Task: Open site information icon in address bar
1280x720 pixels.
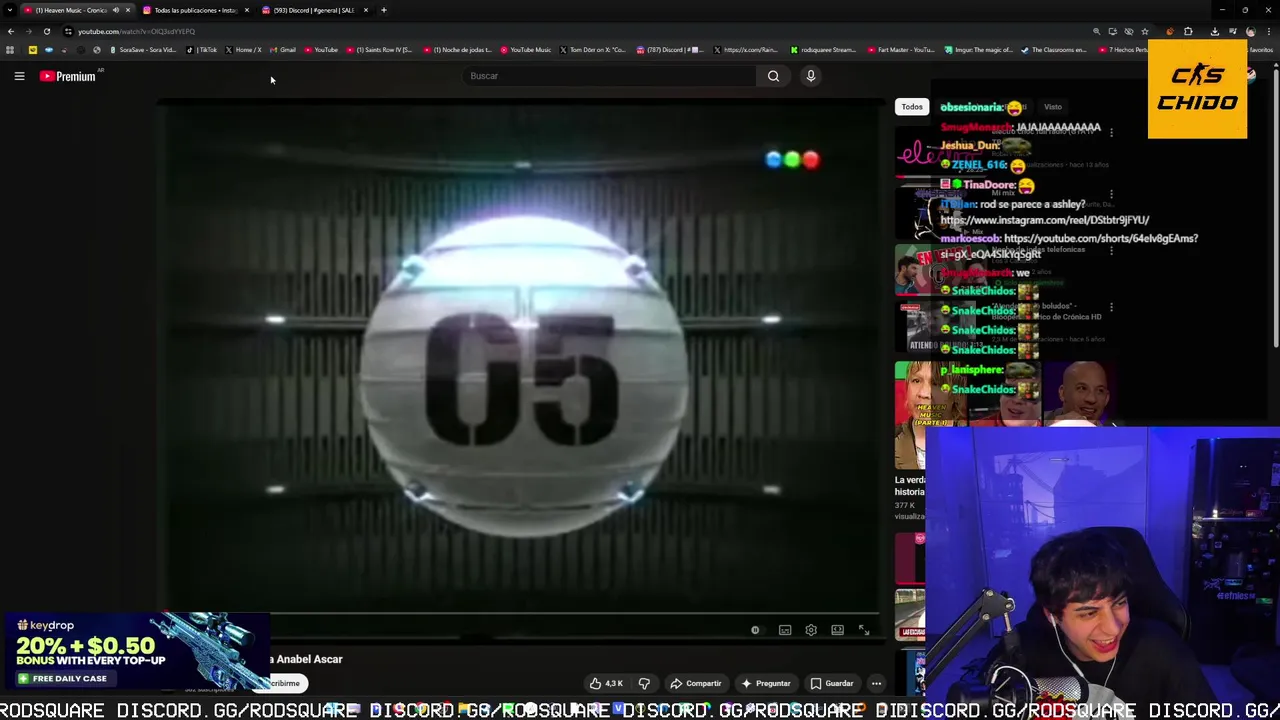Action: pos(68,31)
